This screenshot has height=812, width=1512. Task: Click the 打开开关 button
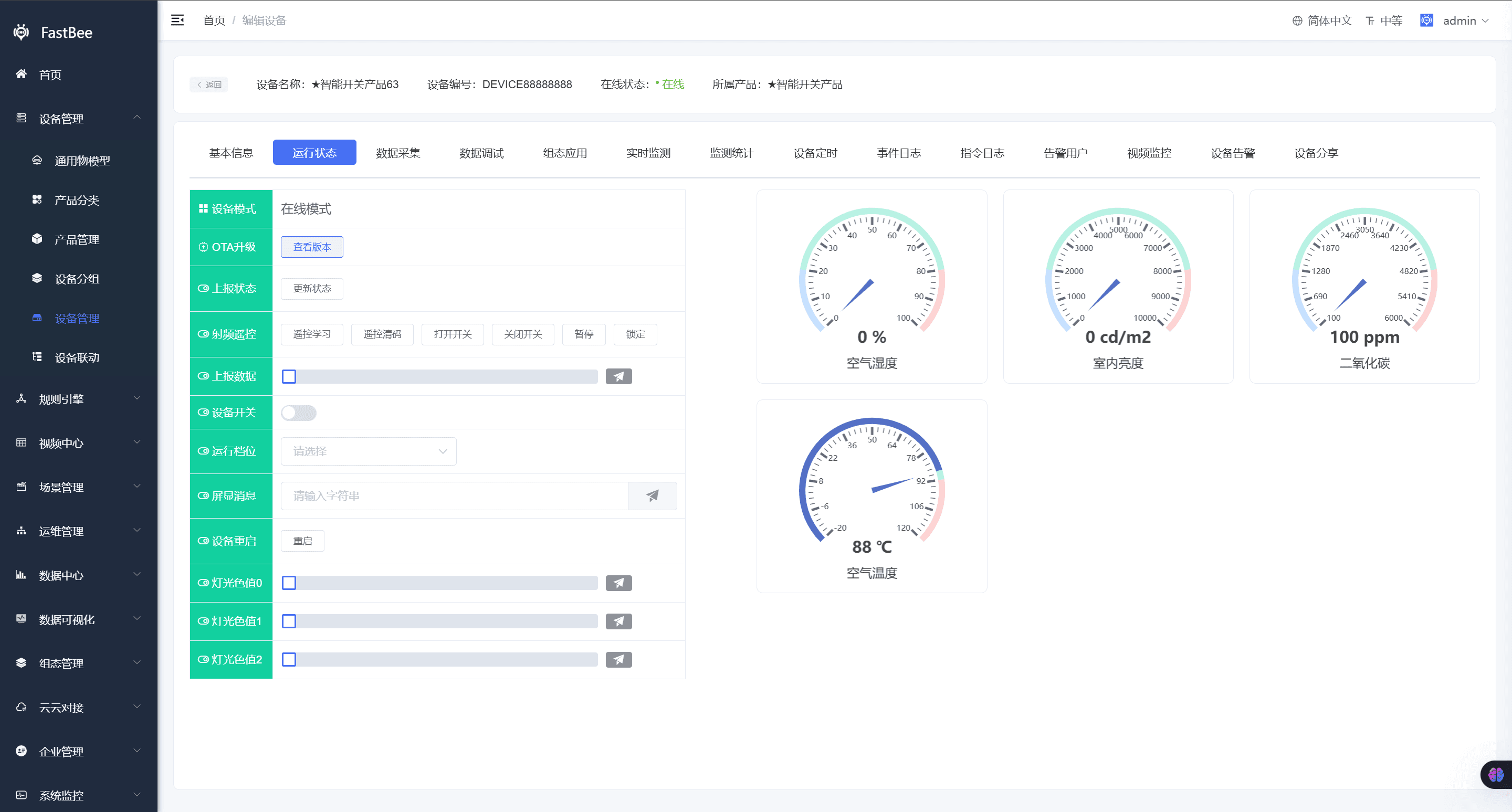click(453, 334)
